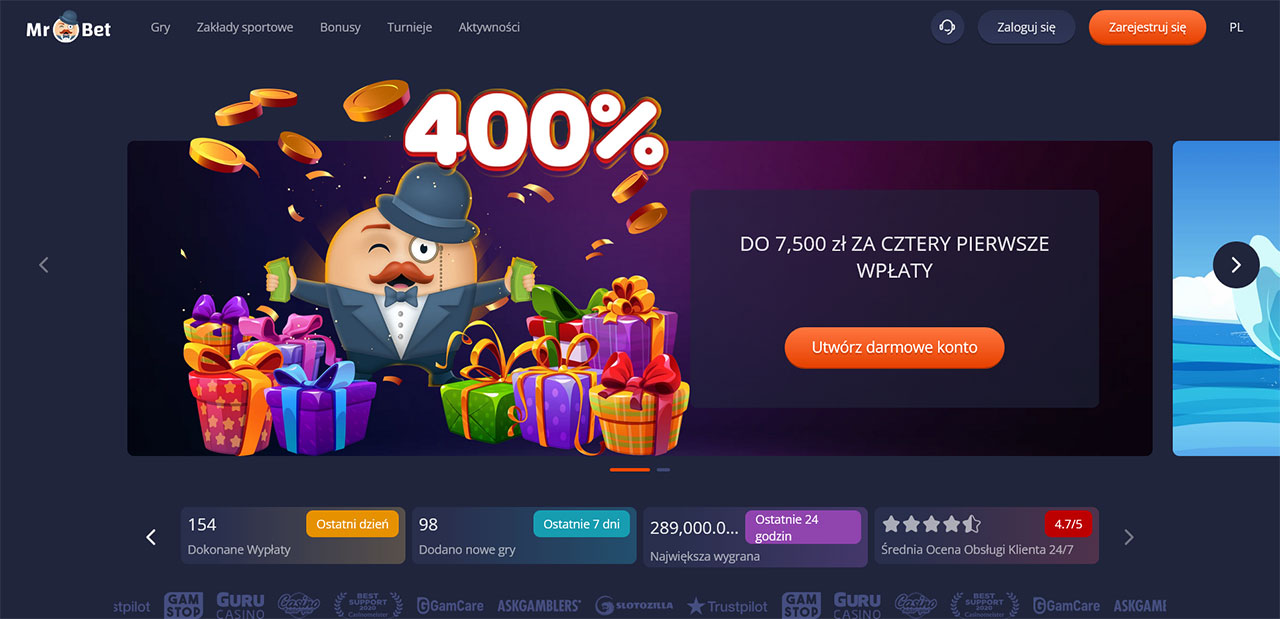
Task: Click the Zarejestruj się button
Action: pos(1147,27)
